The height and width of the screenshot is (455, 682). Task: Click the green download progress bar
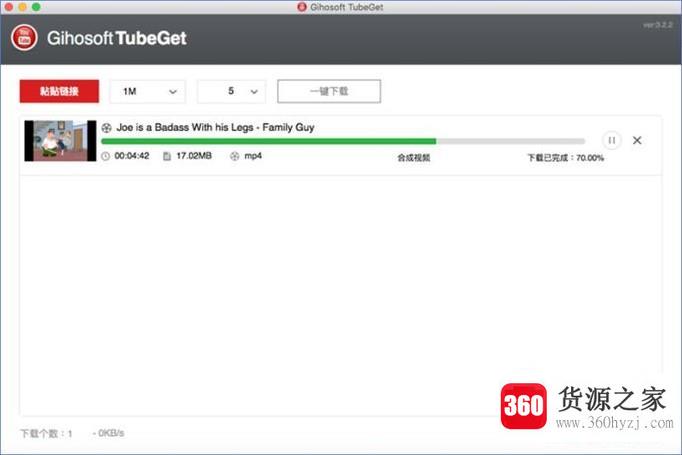click(343, 141)
